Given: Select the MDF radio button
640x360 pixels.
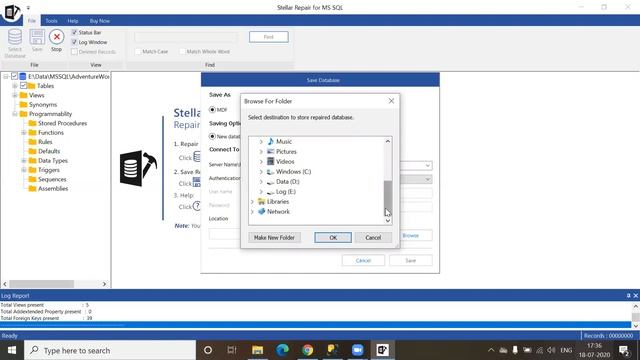Looking at the screenshot, I should coord(212,110).
